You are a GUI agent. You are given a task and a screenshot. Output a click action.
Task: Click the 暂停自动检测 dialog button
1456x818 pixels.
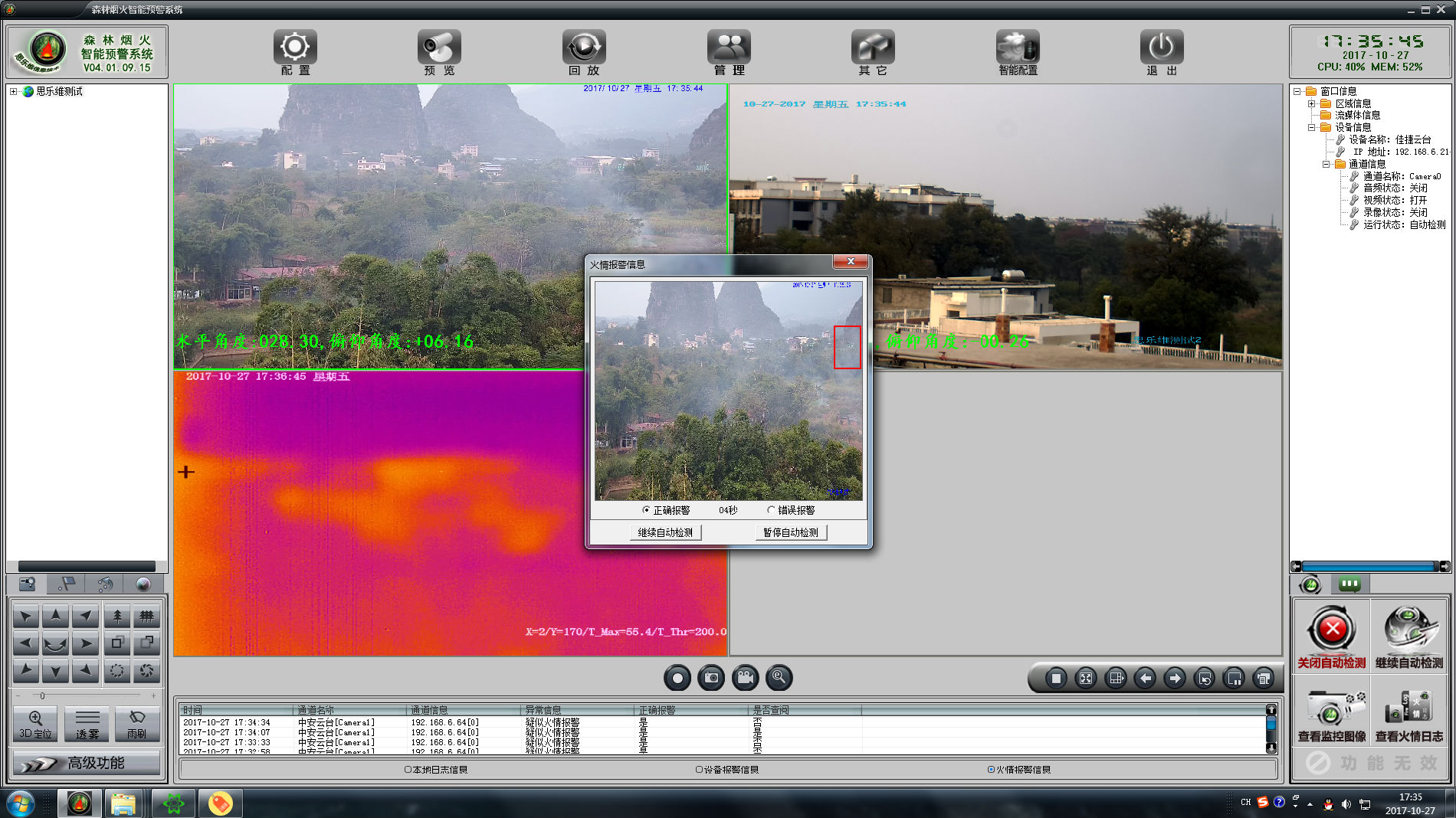(790, 532)
